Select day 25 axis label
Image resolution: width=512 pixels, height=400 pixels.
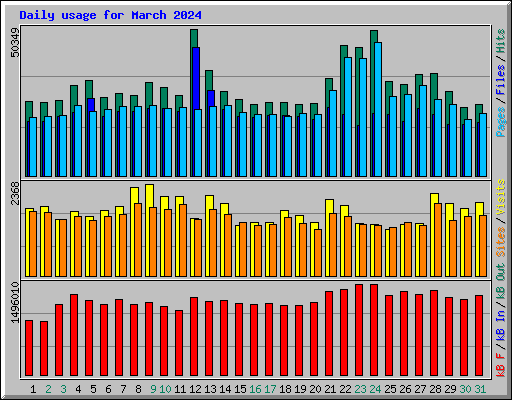pos(390,389)
